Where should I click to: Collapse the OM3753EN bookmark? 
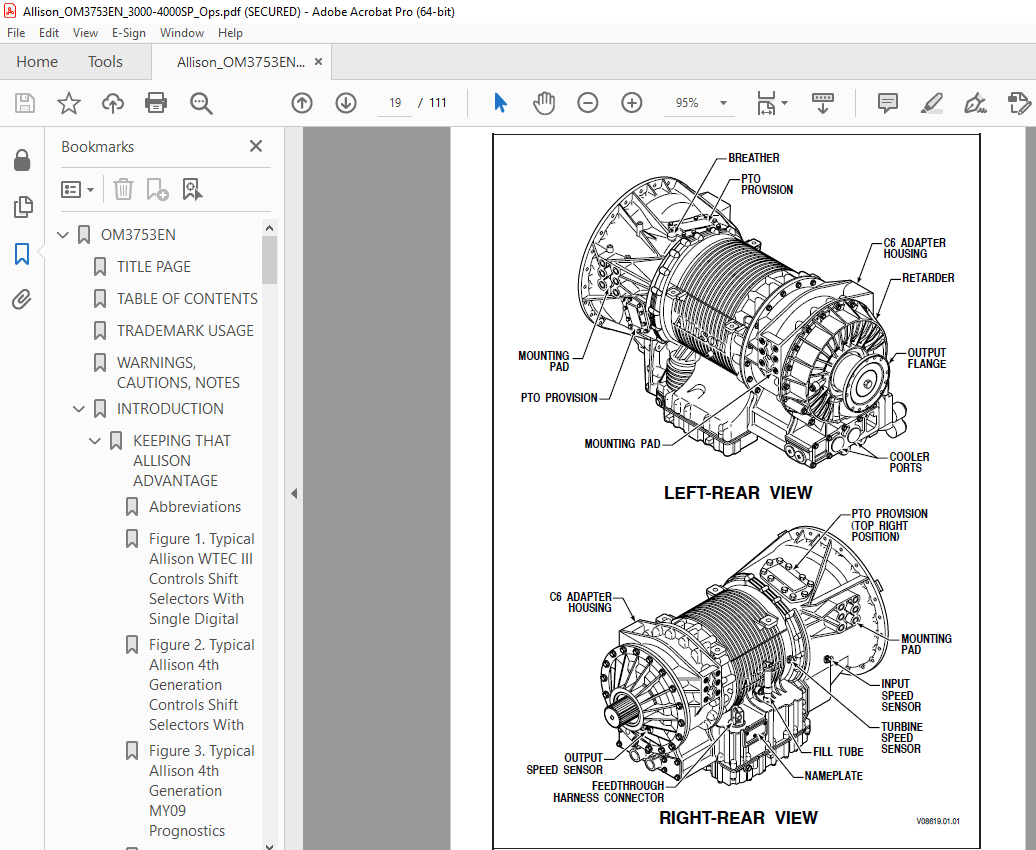pyautogui.click(x=63, y=235)
